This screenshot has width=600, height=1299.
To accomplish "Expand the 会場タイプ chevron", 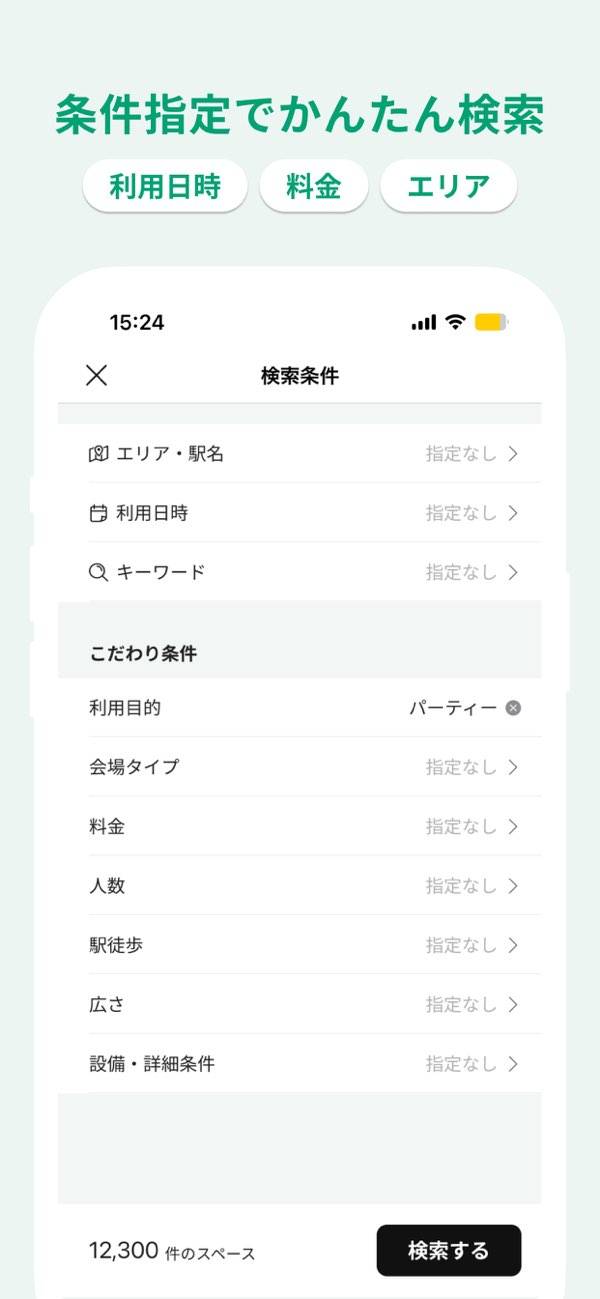I will (513, 767).
